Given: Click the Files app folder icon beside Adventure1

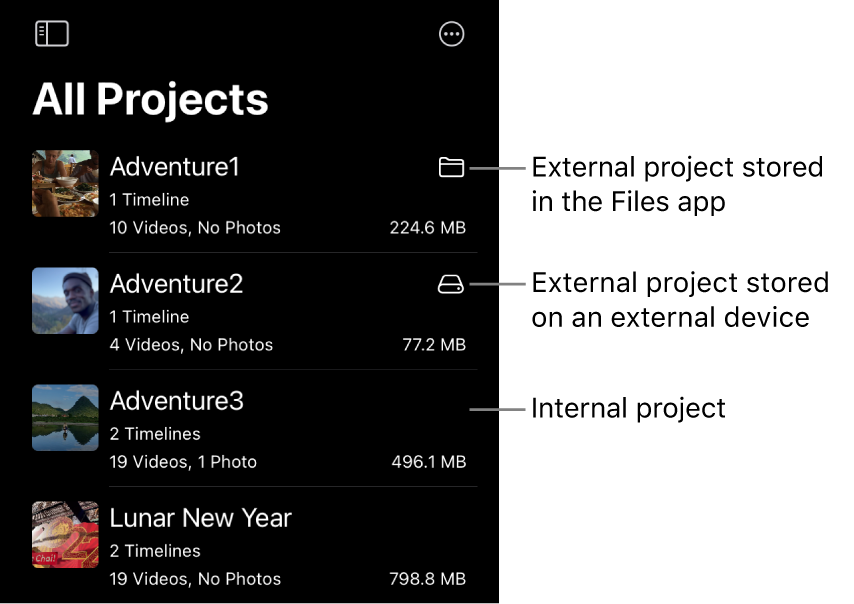Looking at the screenshot, I should (x=451, y=168).
